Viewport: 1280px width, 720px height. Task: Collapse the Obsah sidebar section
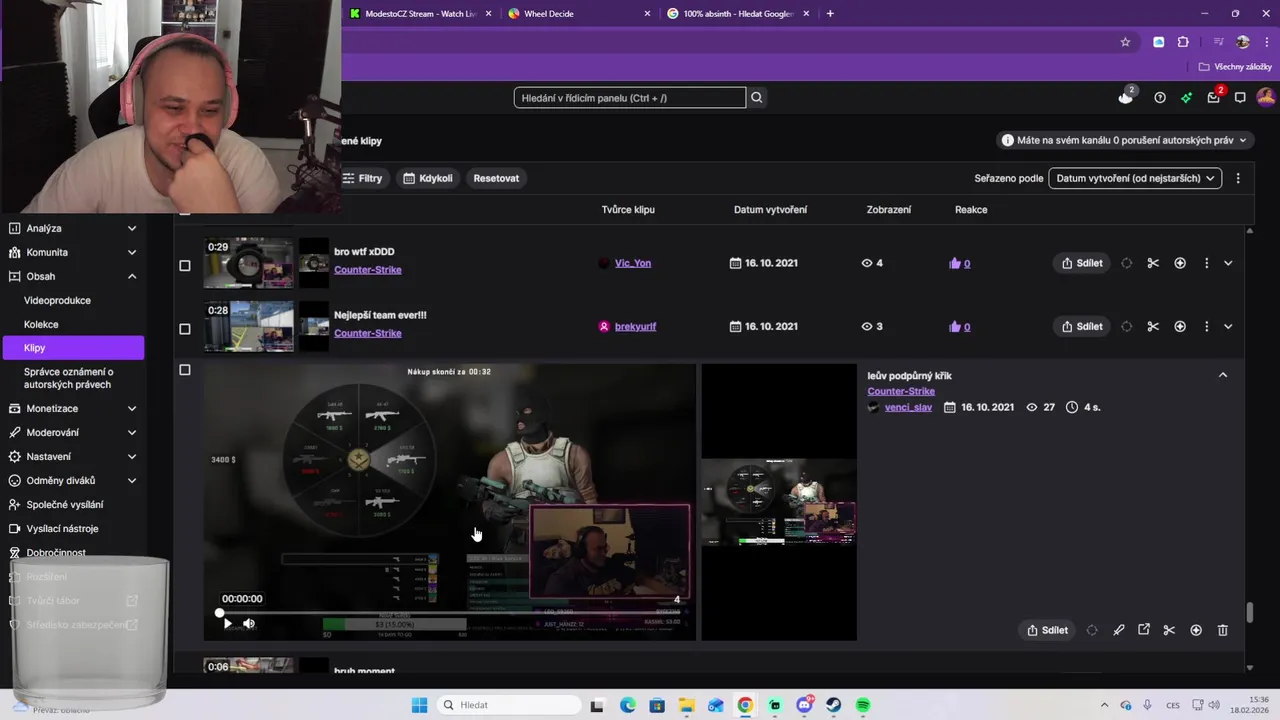[x=132, y=276]
